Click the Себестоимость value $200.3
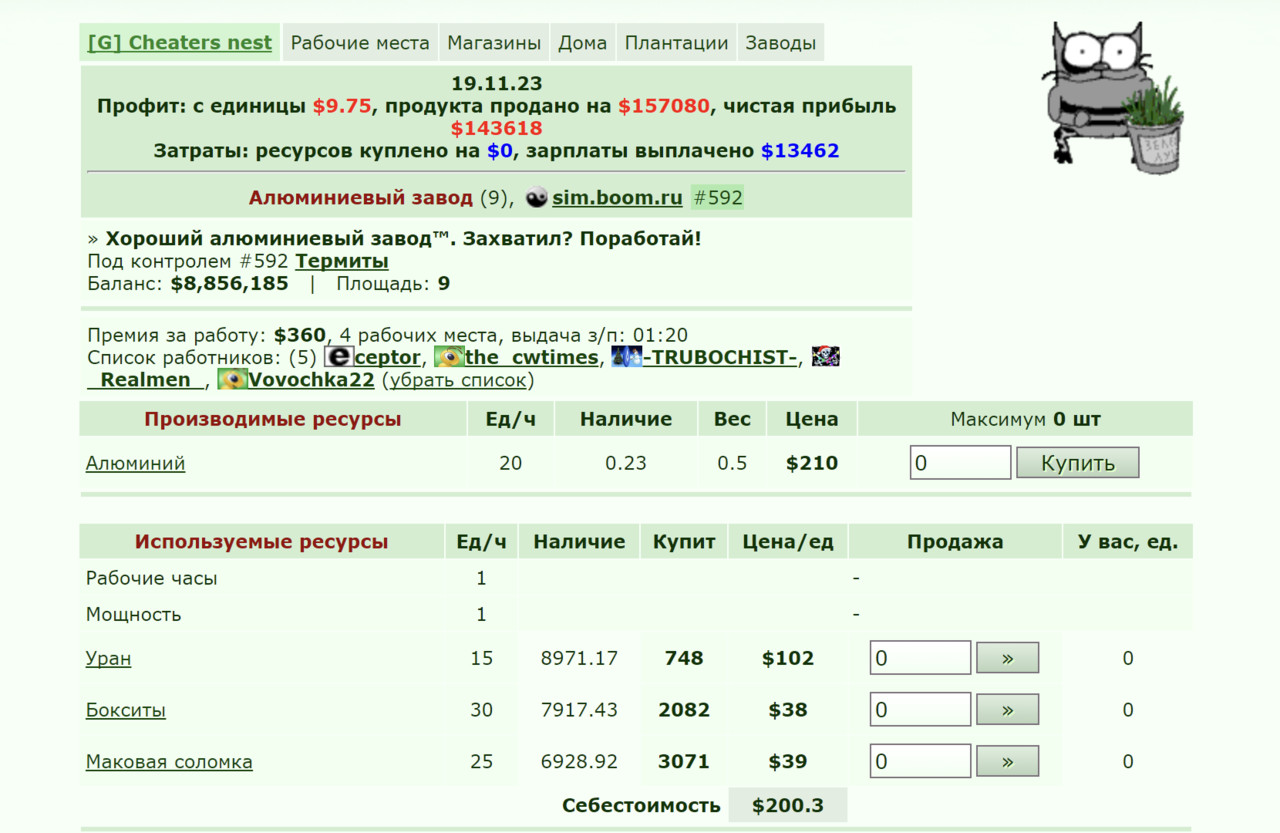This screenshot has height=833, width=1280. coord(788,806)
